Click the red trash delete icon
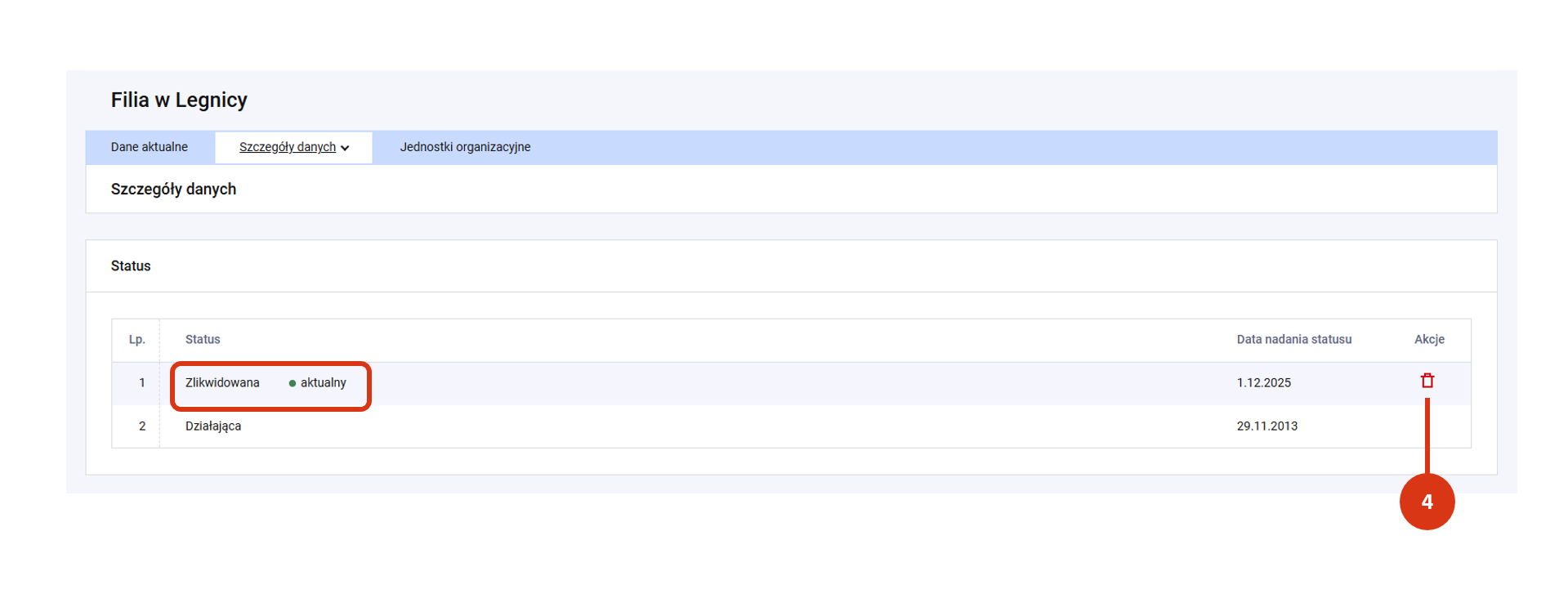Screen dimensions: 1568x616 coord(1427,381)
